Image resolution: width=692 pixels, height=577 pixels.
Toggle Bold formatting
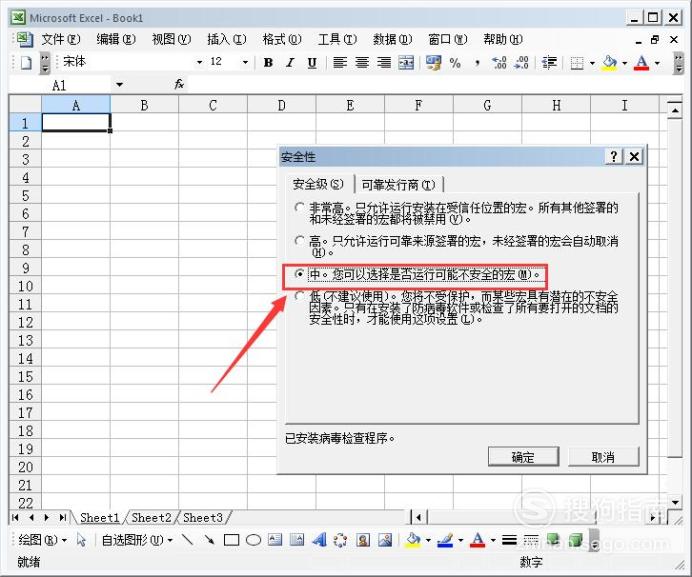pyautogui.click(x=268, y=63)
